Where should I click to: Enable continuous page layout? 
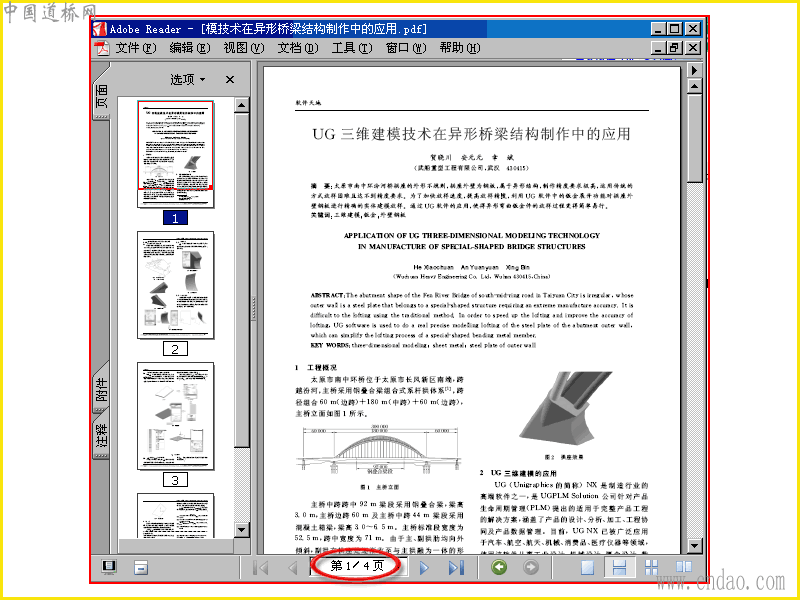[x=619, y=567]
